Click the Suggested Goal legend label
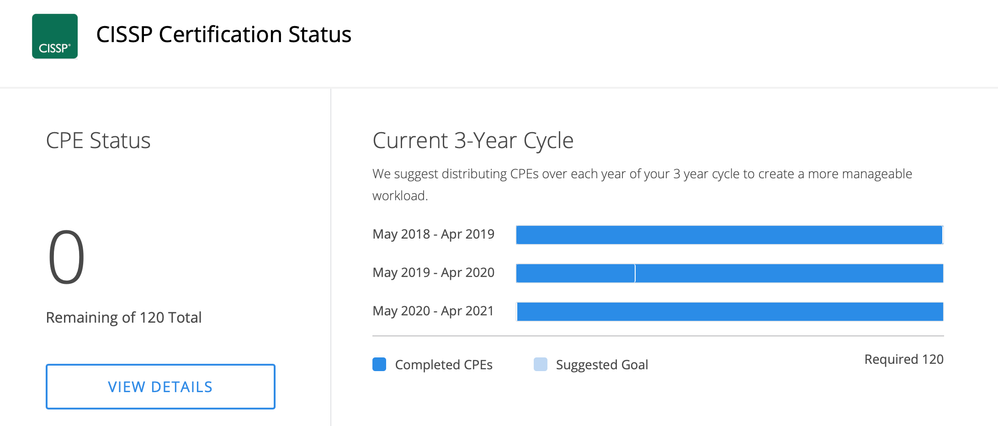Viewport: 998px width, 426px height. [602, 365]
